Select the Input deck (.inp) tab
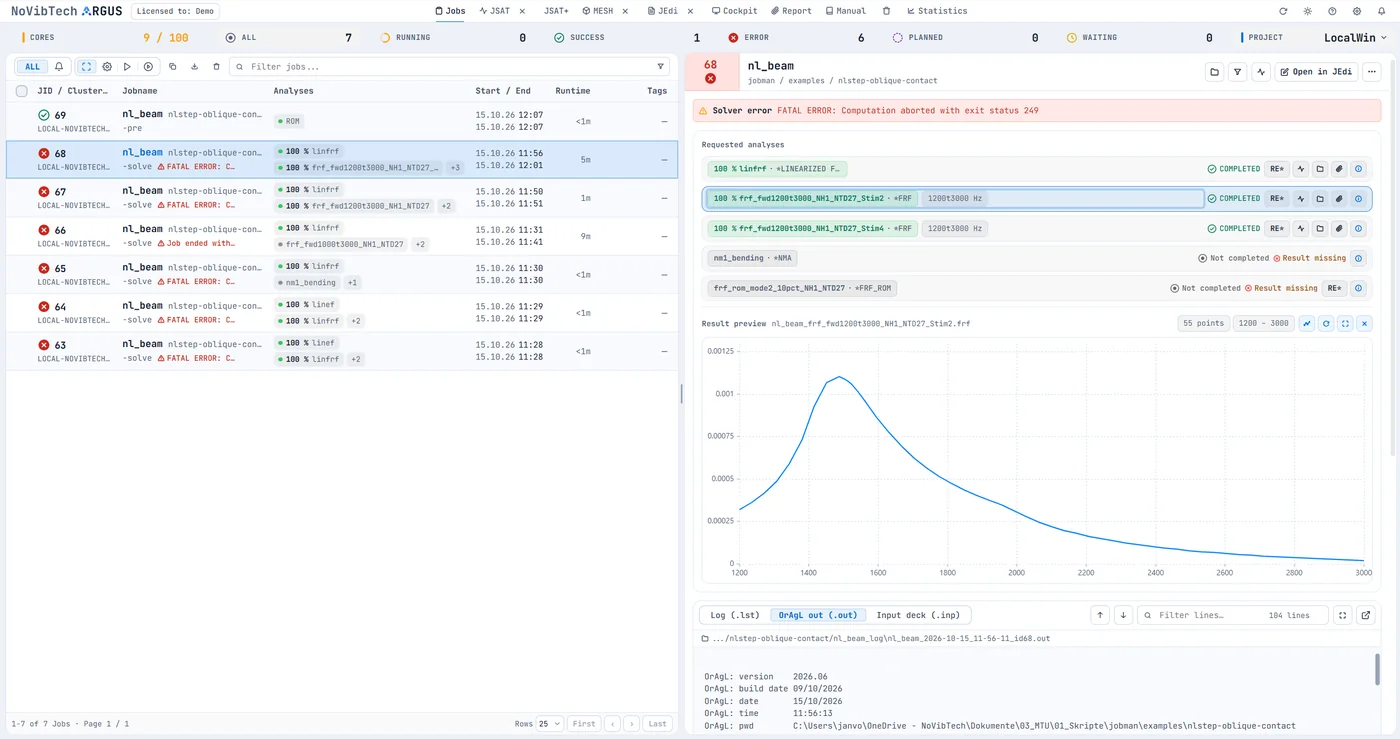The image size is (1400, 739). point(917,615)
